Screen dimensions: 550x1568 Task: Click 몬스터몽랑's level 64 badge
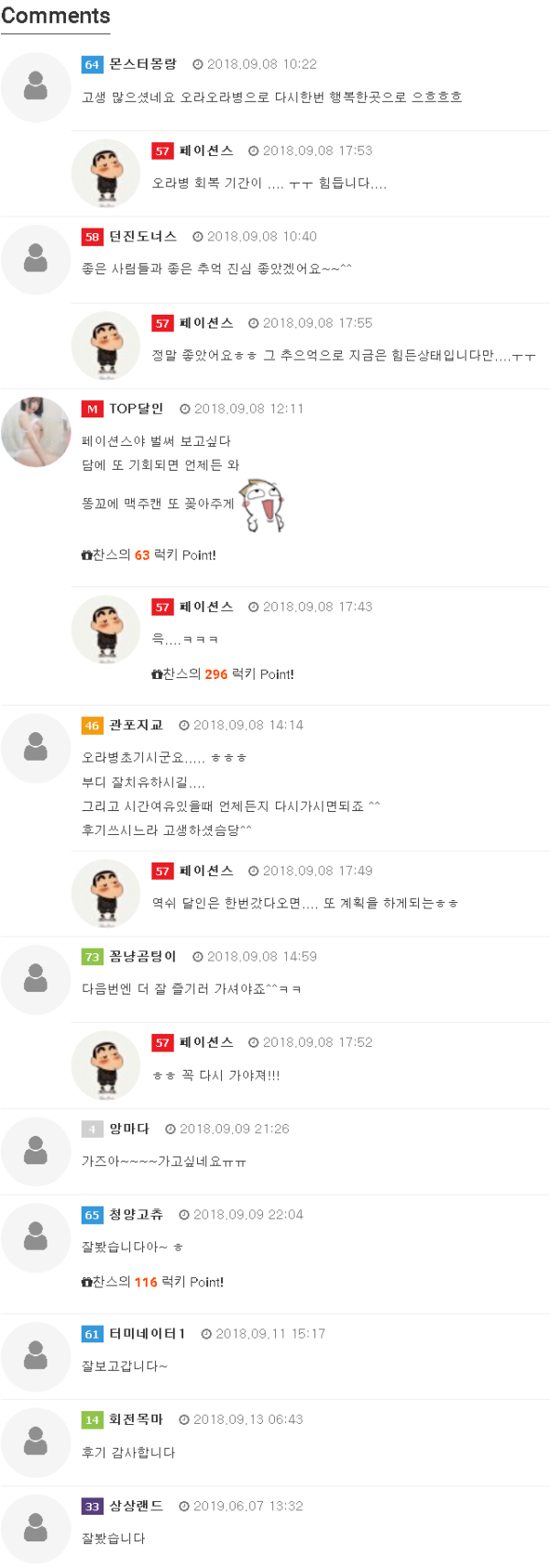(x=92, y=64)
